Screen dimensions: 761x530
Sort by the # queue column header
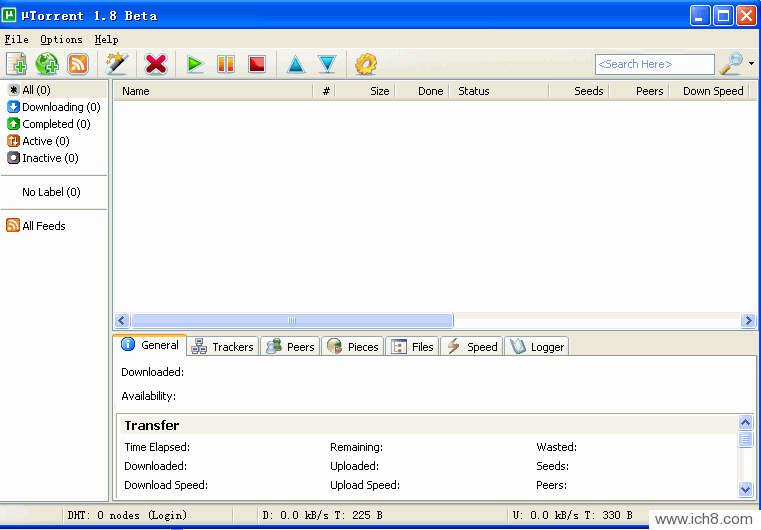324,91
